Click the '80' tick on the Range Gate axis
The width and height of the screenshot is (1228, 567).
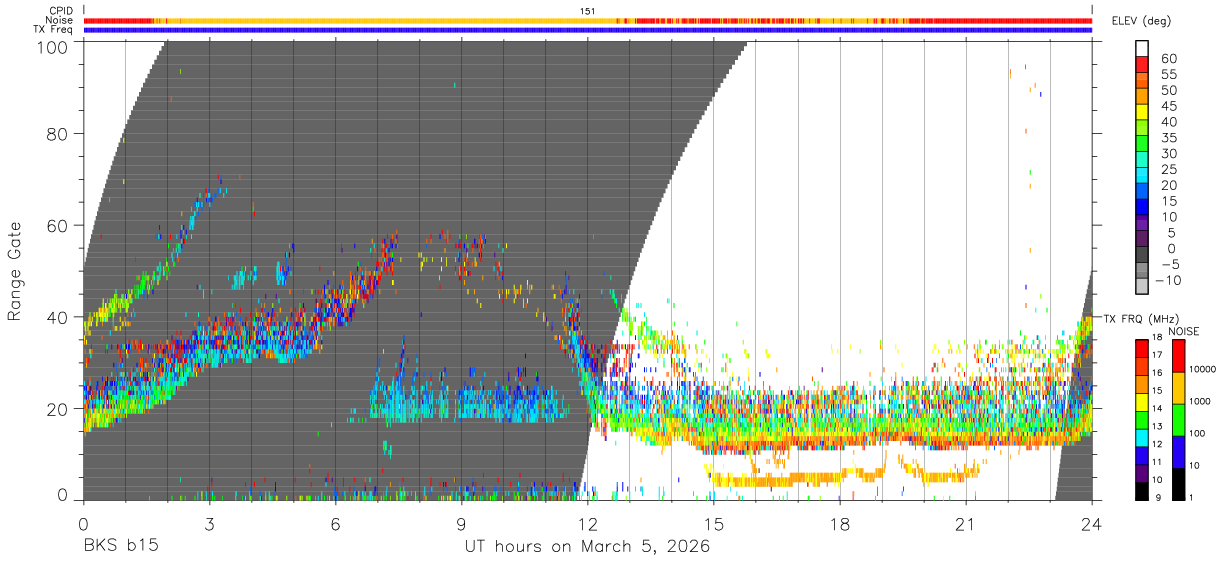(x=57, y=134)
